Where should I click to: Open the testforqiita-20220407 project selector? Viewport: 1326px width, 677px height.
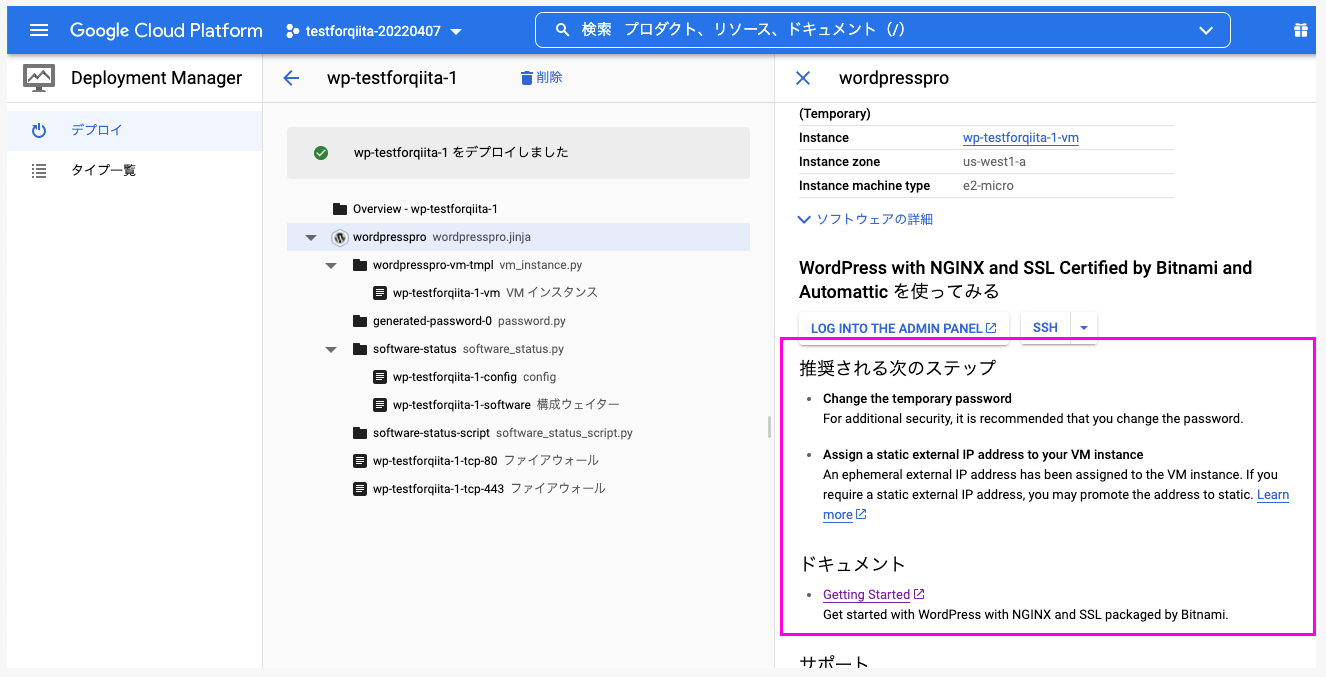[374, 31]
